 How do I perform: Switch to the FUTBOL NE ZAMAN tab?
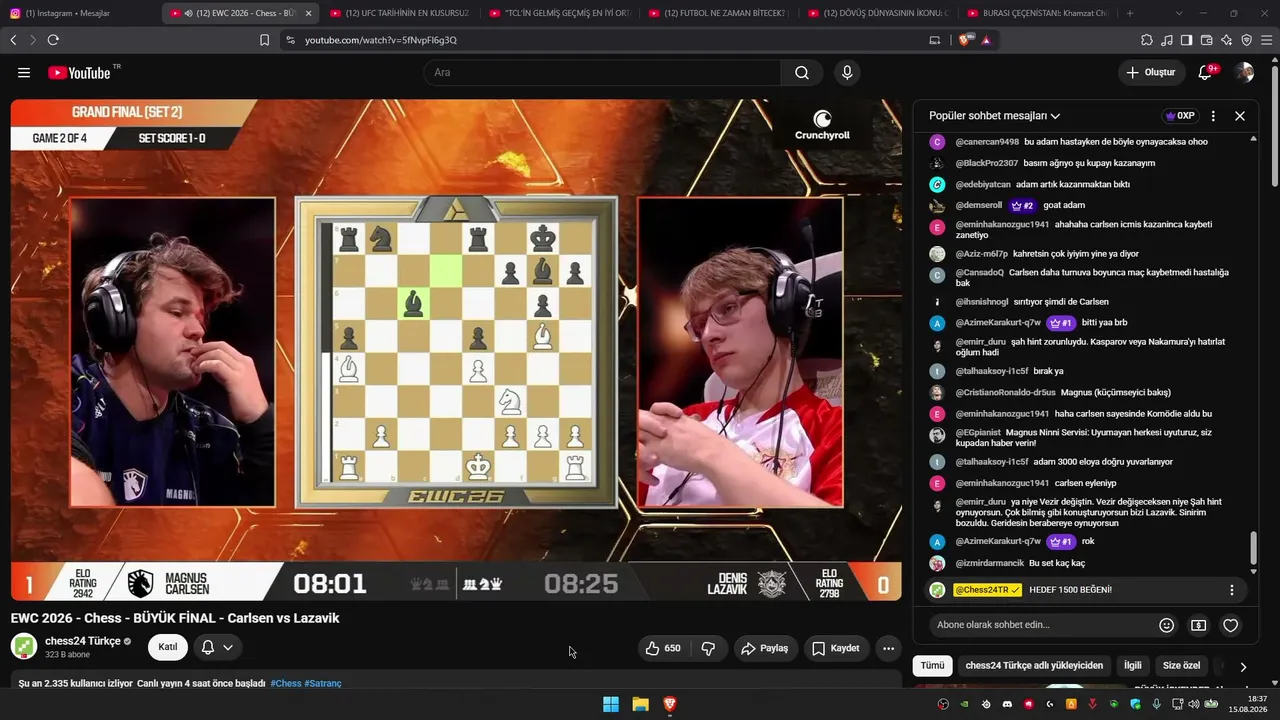click(x=719, y=13)
